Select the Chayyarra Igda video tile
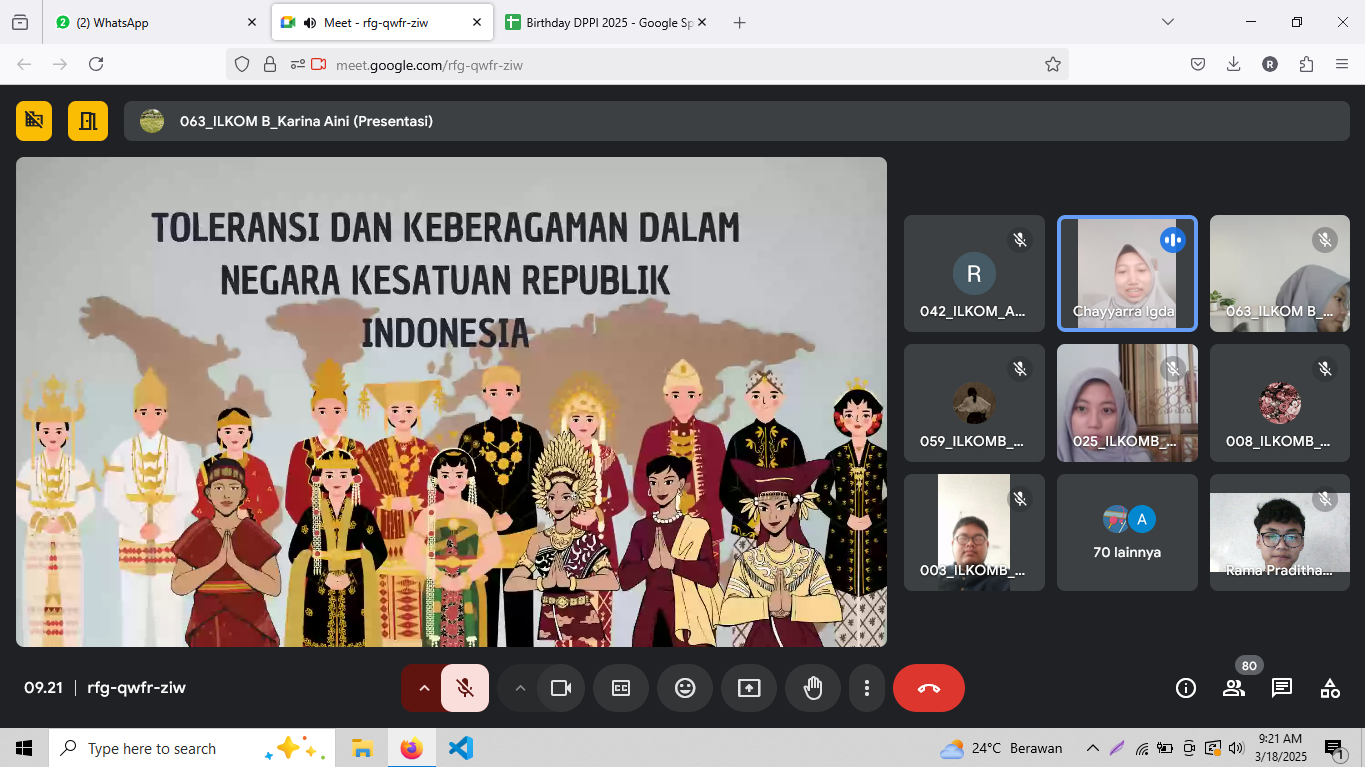1365x767 pixels. tap(1127, 274)
